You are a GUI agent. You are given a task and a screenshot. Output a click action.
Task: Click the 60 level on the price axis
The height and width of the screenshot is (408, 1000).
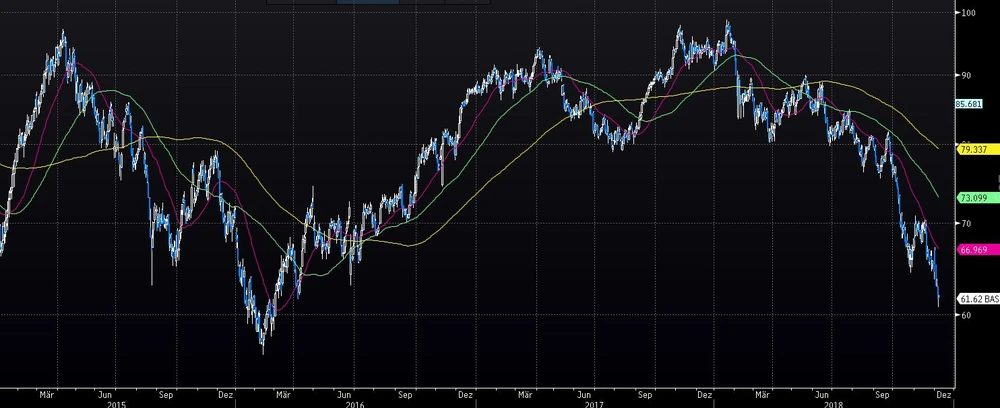point(966,314)
